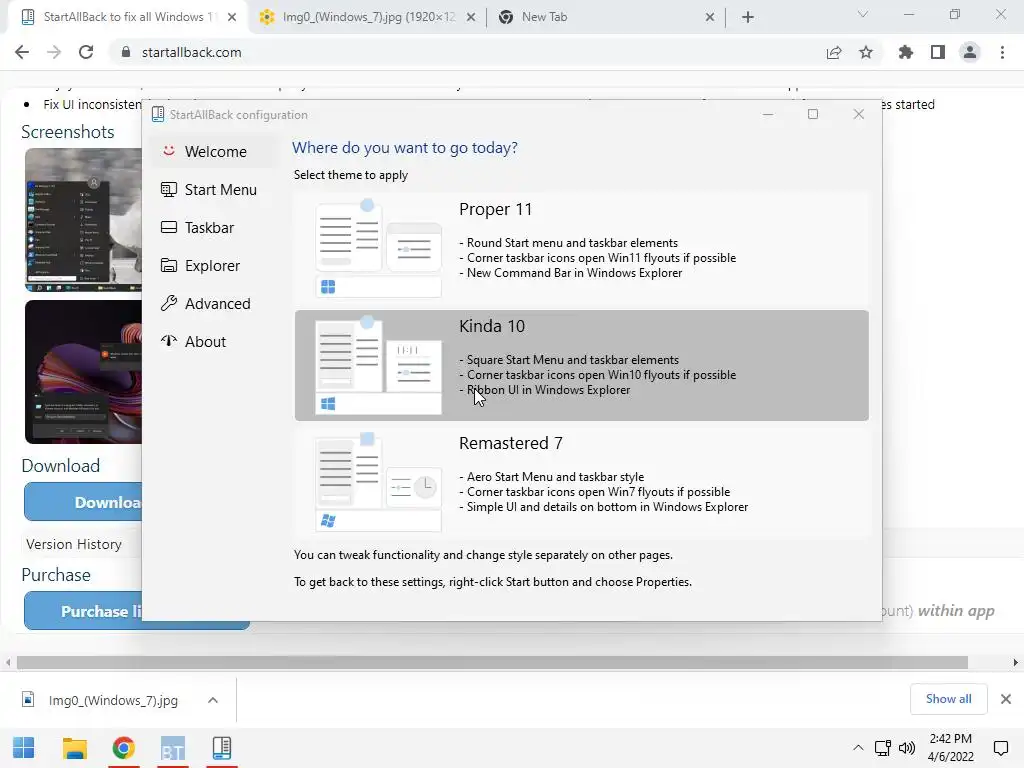The width and height of the screenshot is (1024, 768).
Task: Open the second website screenshot thumbnail
Action: (x=83, y=372)
